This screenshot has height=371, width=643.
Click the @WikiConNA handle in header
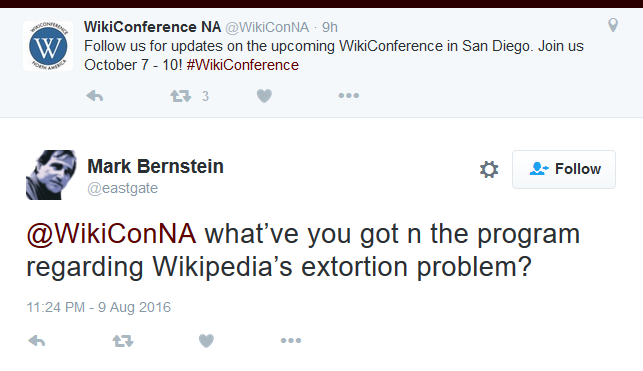coord(267,27)
